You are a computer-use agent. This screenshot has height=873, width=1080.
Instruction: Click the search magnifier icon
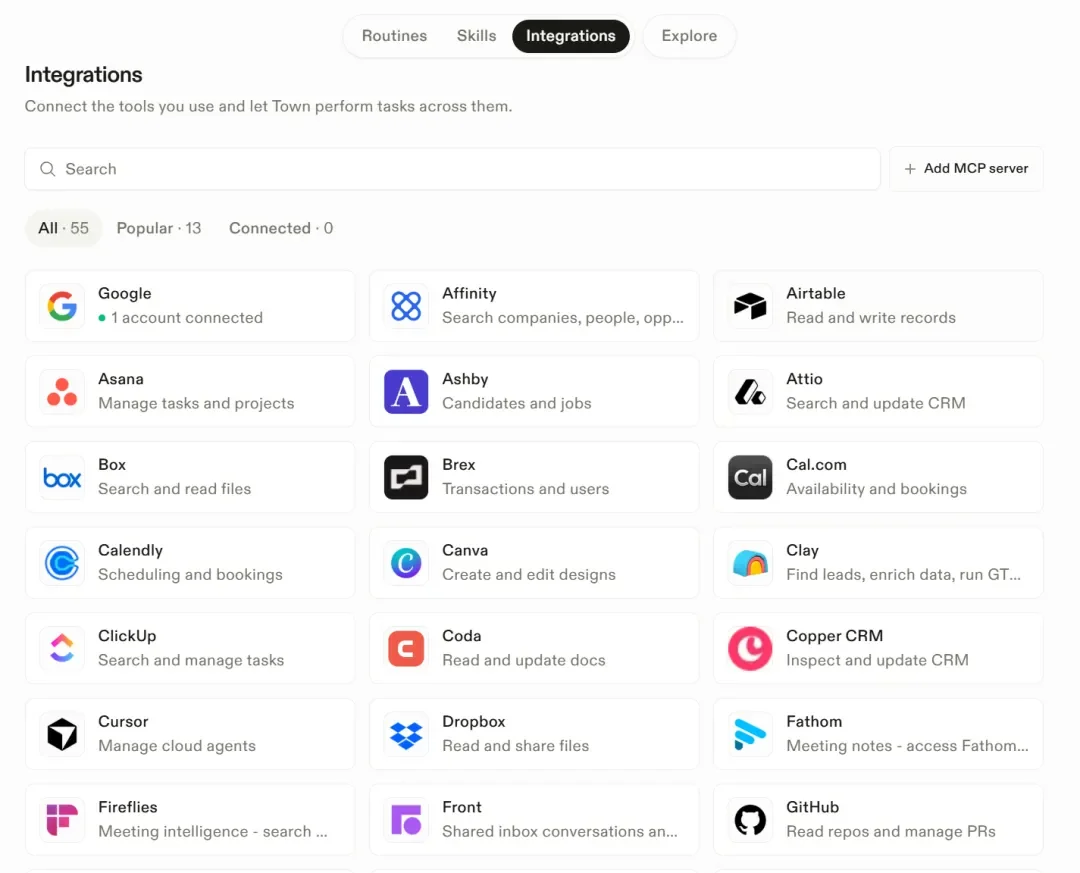48,169
